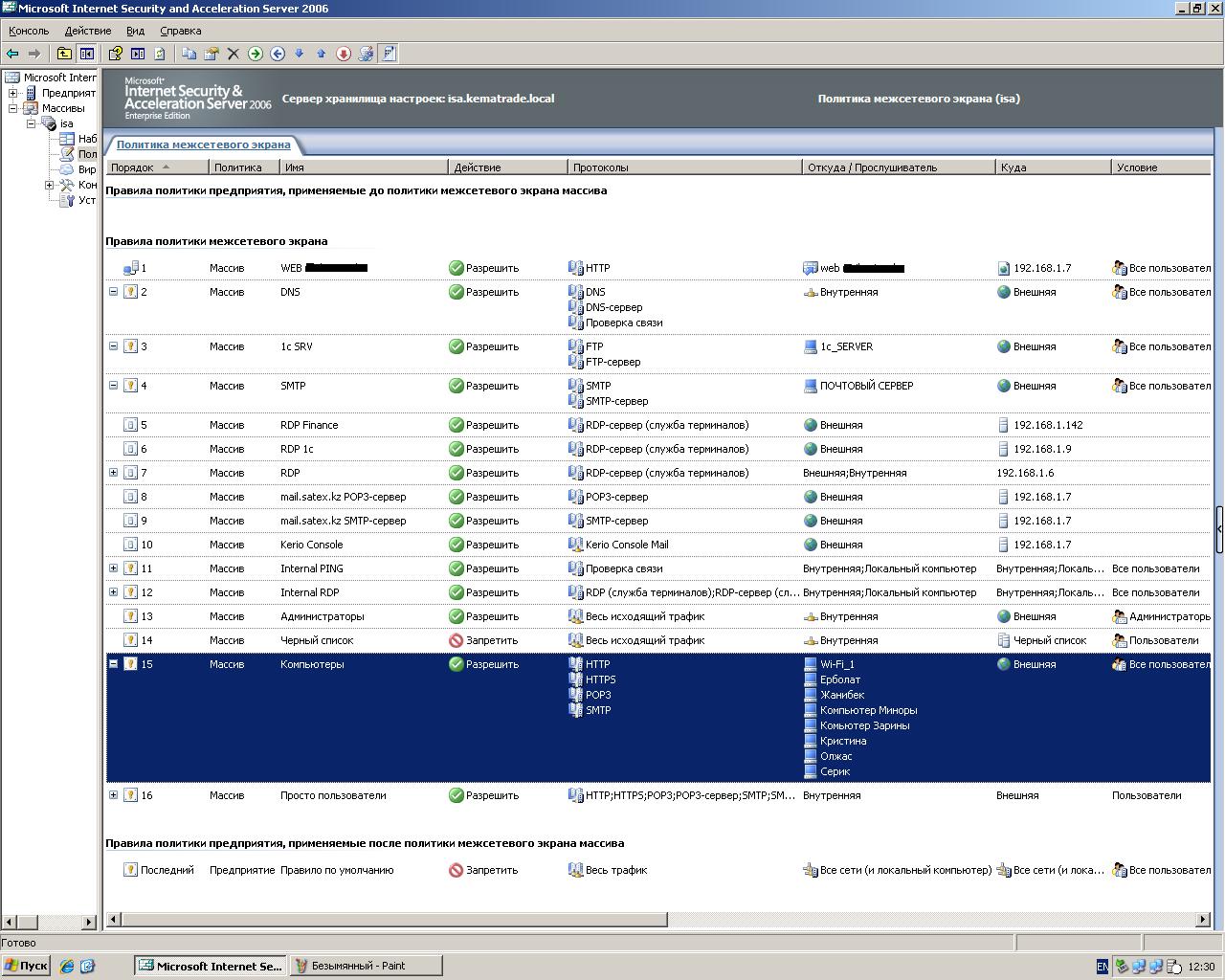The width and height of the screenshot is (1225, 980).
Task: Open the Справка menu
Action: coord(181,31)
